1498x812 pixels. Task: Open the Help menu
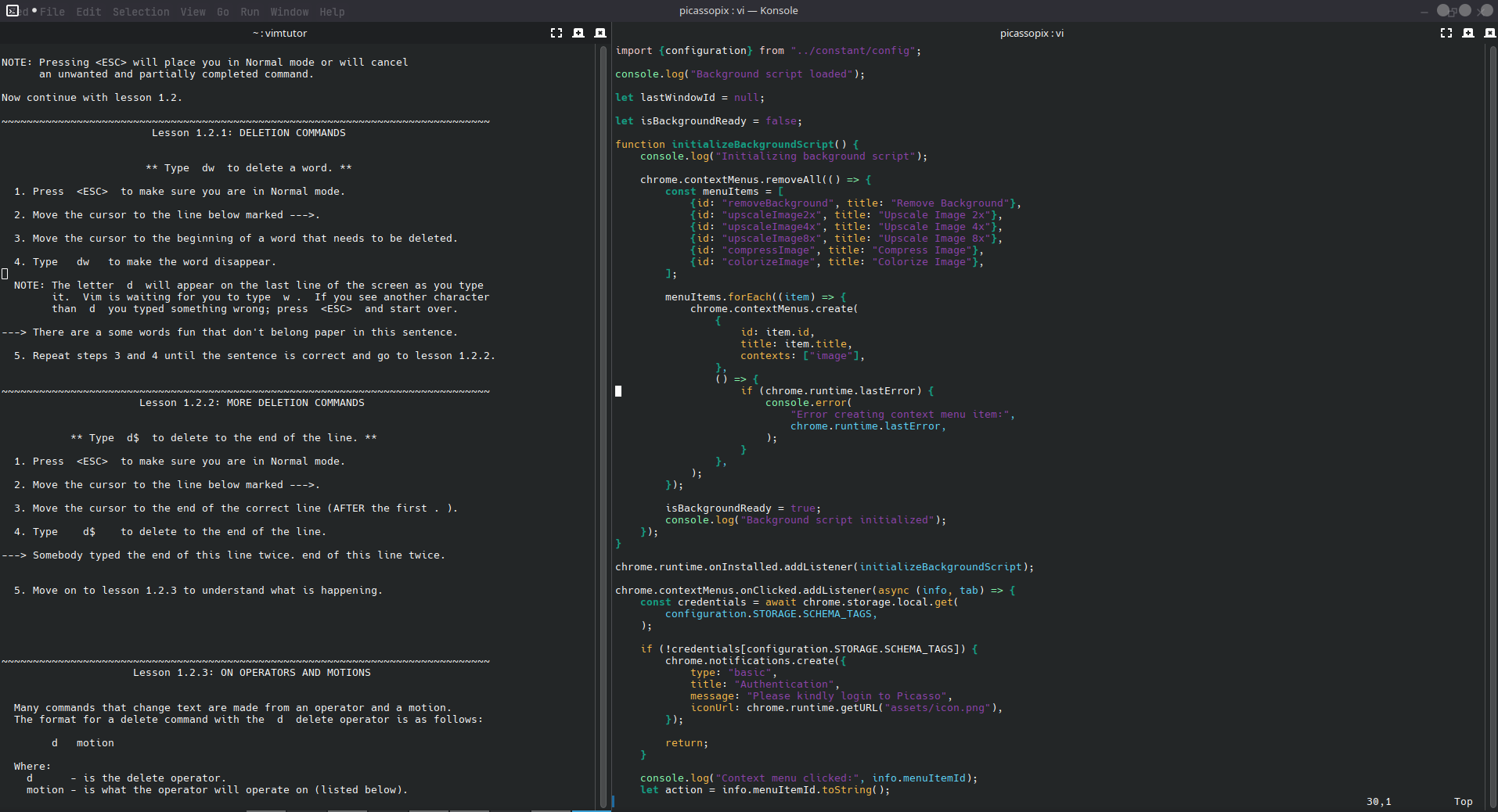tap(332, 12)
